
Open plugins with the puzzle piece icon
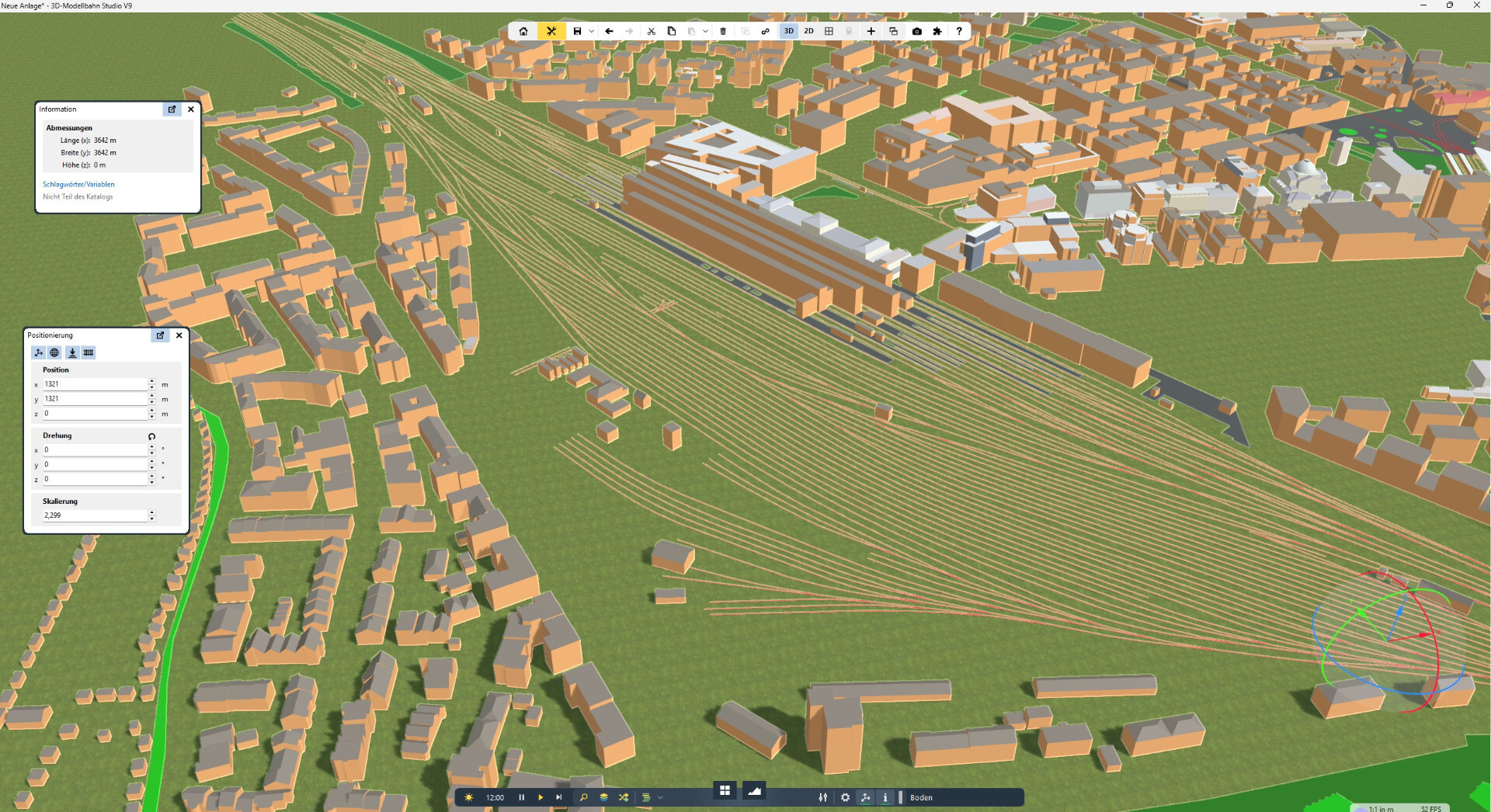937,31
